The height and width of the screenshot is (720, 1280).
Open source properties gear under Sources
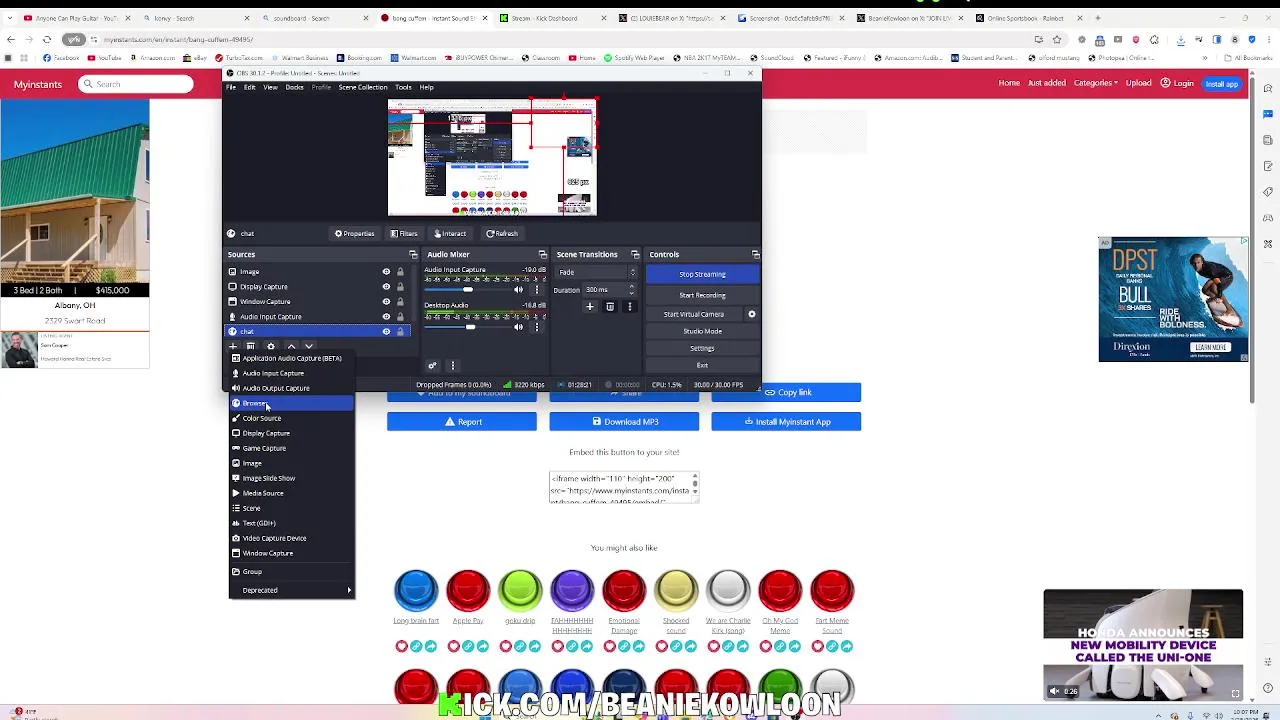pos(270,346)
